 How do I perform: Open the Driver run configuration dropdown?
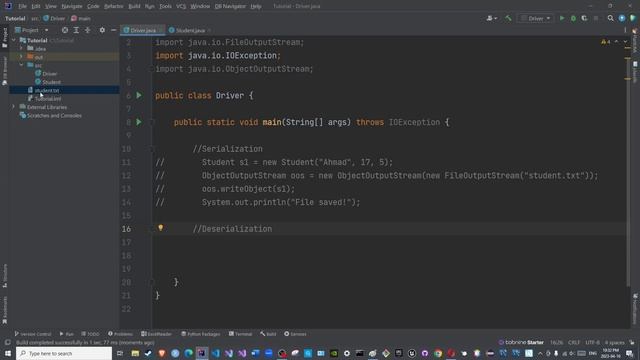[x=536, y=18]
